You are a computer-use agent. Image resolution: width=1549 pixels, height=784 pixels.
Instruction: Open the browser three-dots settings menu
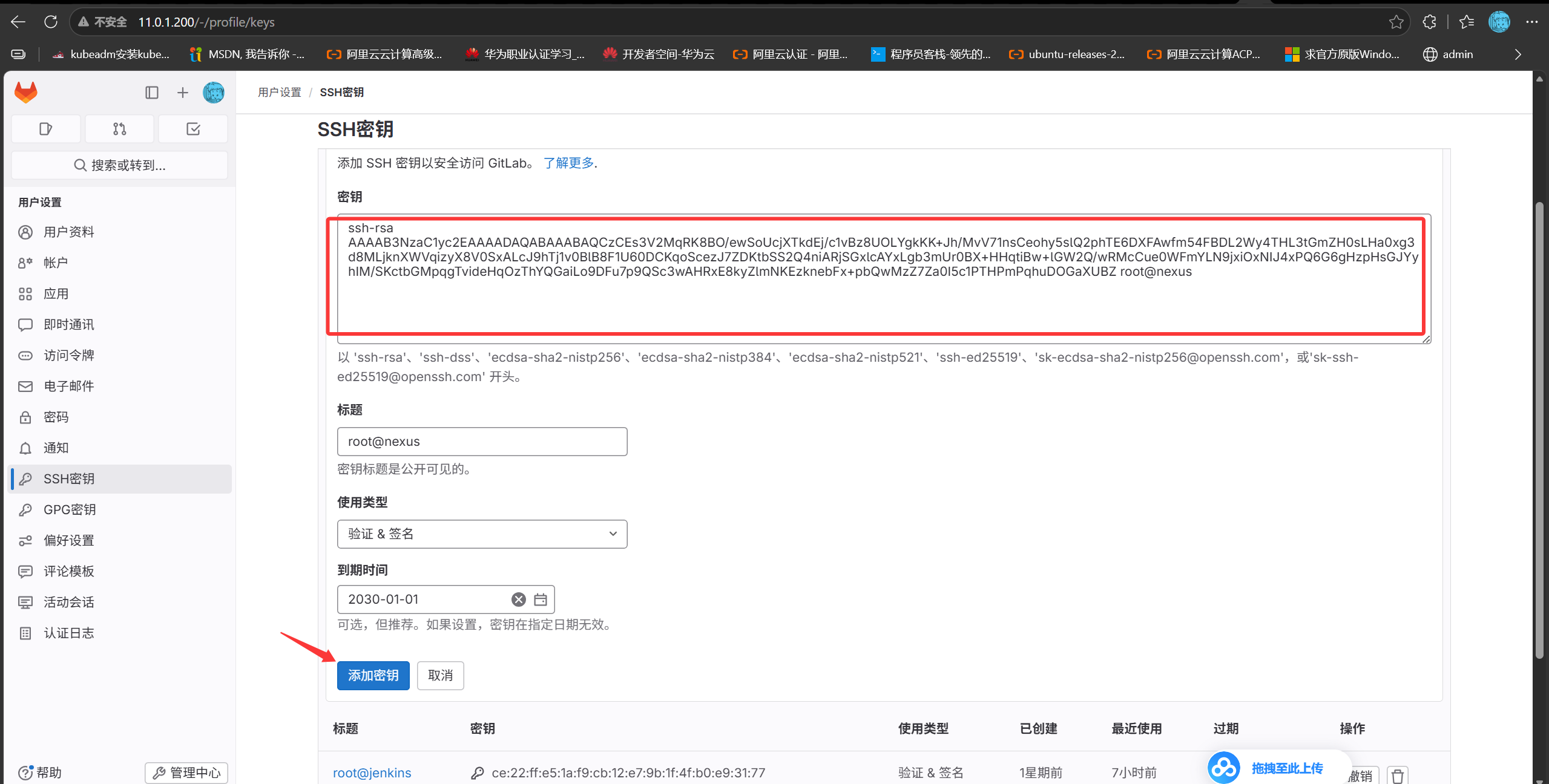(x=1531, y=22)
